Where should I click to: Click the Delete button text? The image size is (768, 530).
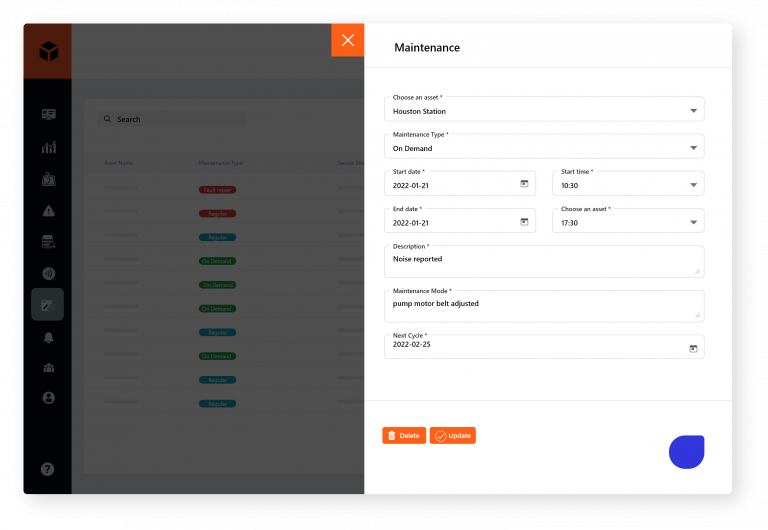[x=409, y=435]
